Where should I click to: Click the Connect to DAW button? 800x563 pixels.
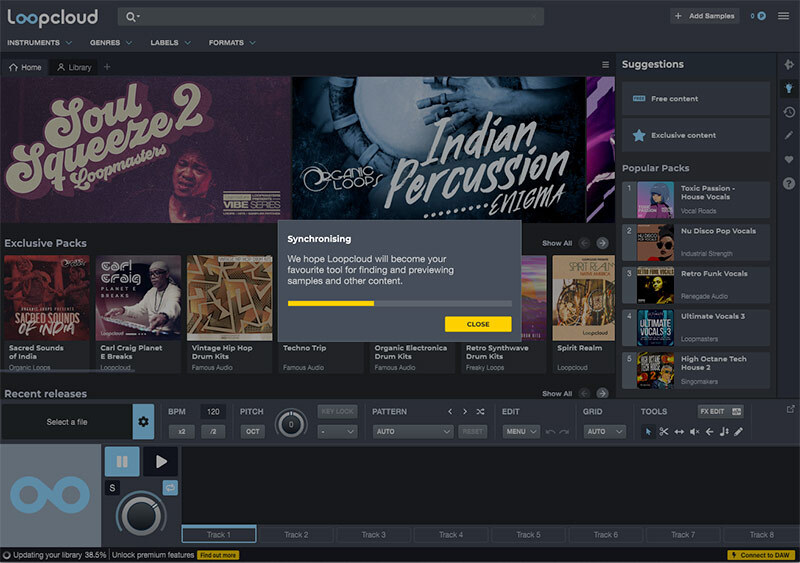point(760,555)
